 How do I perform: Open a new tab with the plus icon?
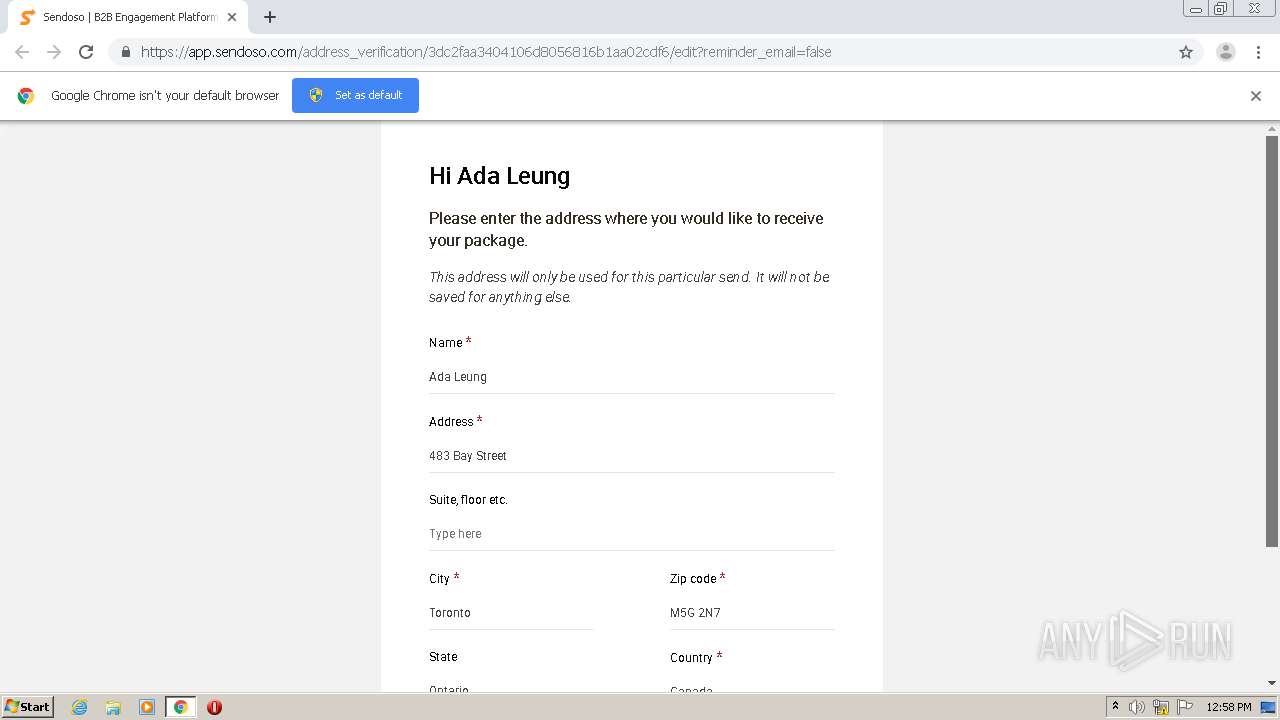coord(270,17)
